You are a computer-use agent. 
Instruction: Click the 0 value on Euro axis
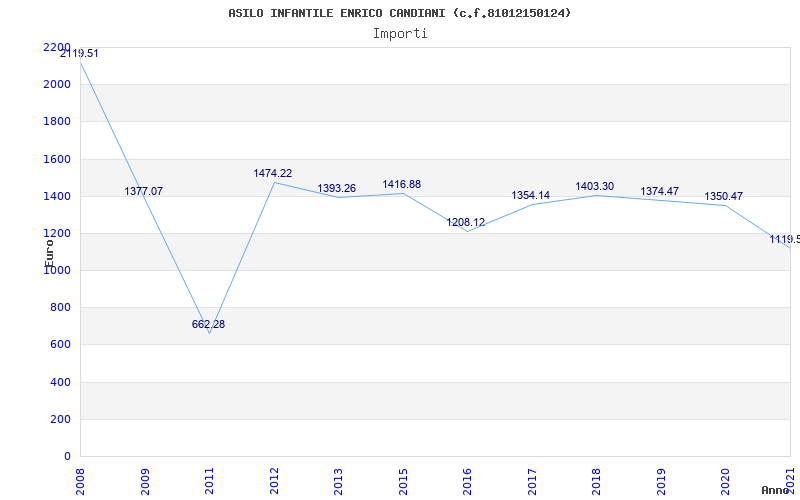[67, 457]
